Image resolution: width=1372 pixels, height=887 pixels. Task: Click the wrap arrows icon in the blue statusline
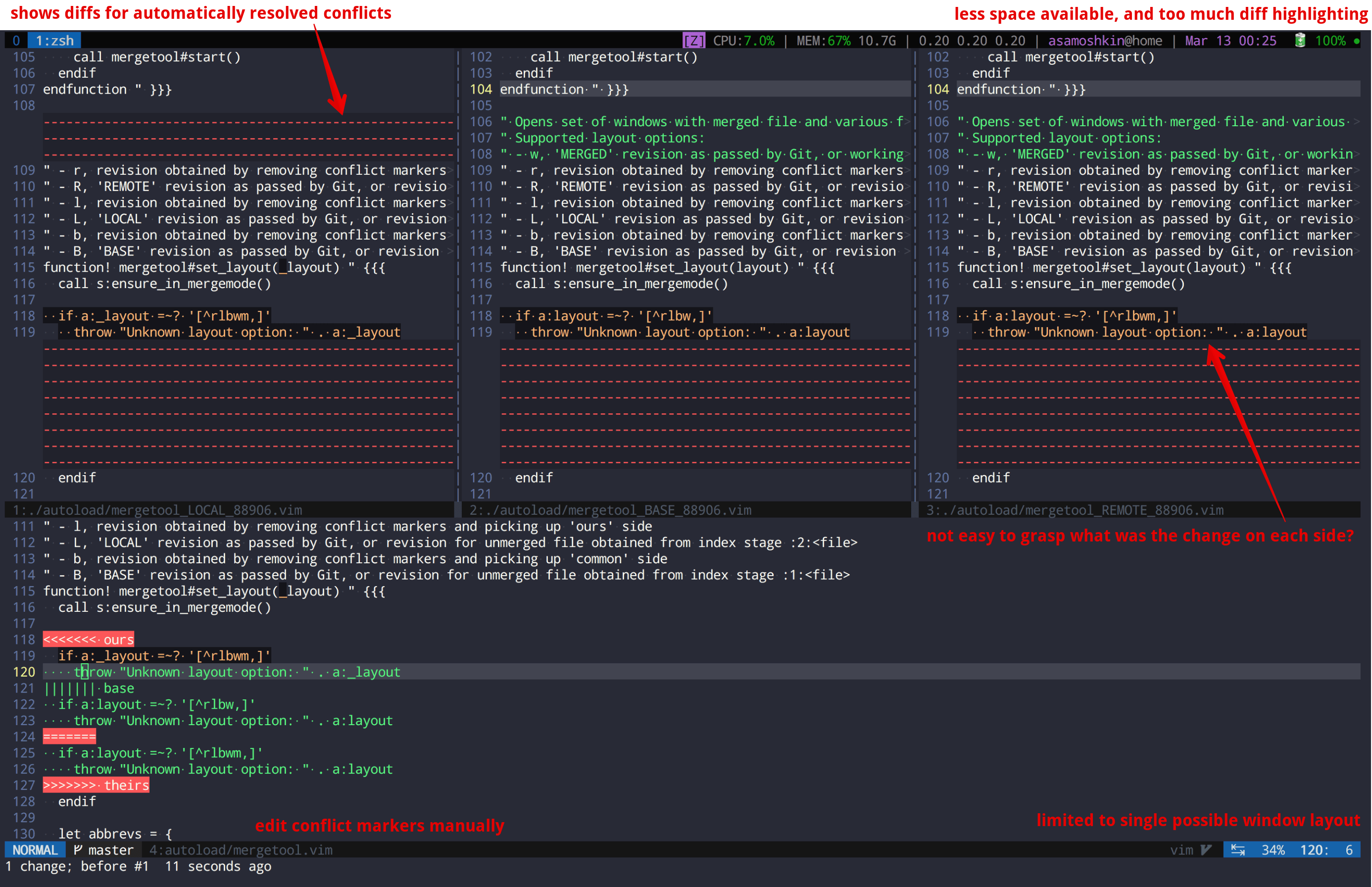click(1238, 849)
